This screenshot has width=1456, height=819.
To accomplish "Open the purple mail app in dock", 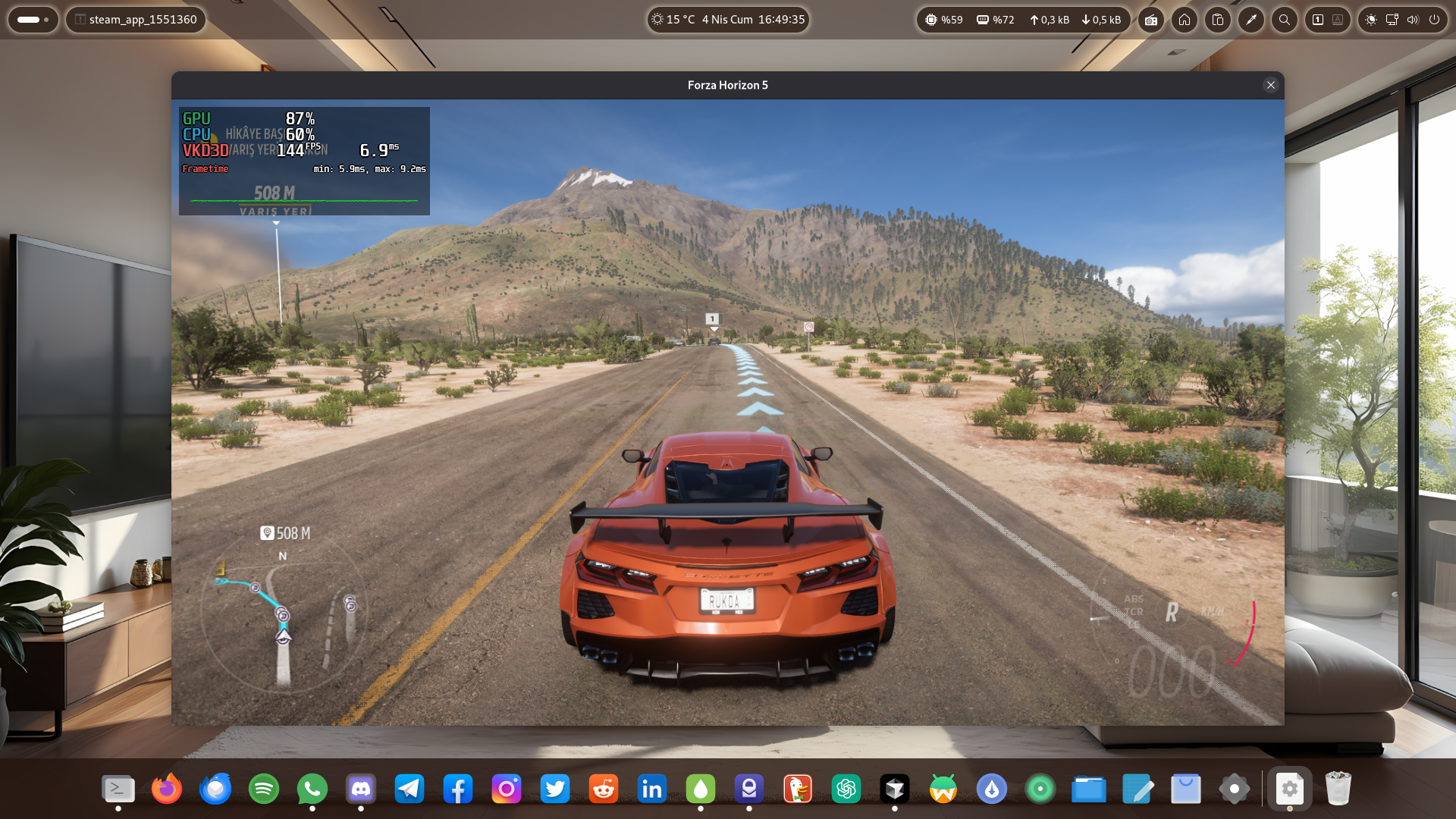I will 749,789.
